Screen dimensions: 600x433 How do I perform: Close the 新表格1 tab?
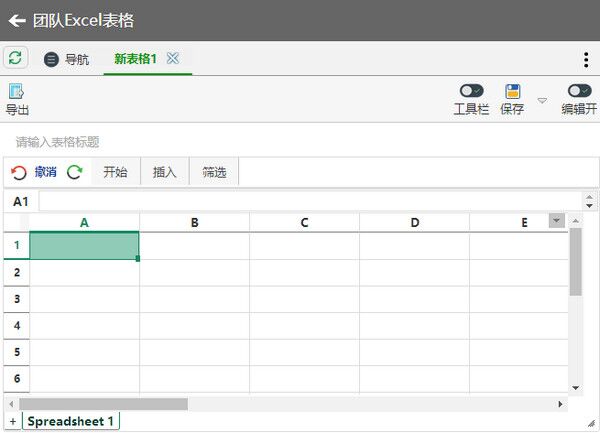point(173,59)
